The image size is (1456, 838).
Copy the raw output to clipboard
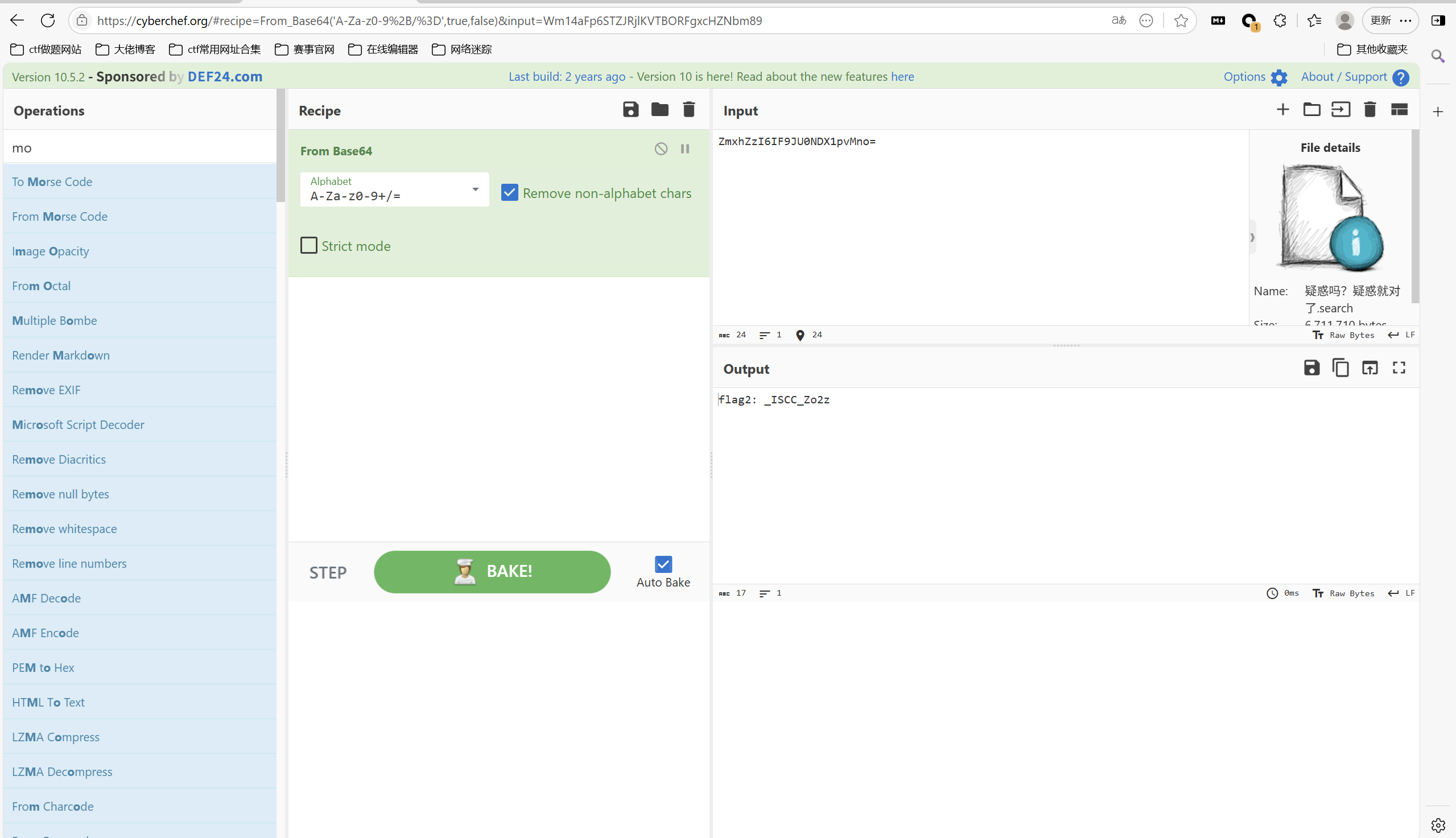point(1340,368)
